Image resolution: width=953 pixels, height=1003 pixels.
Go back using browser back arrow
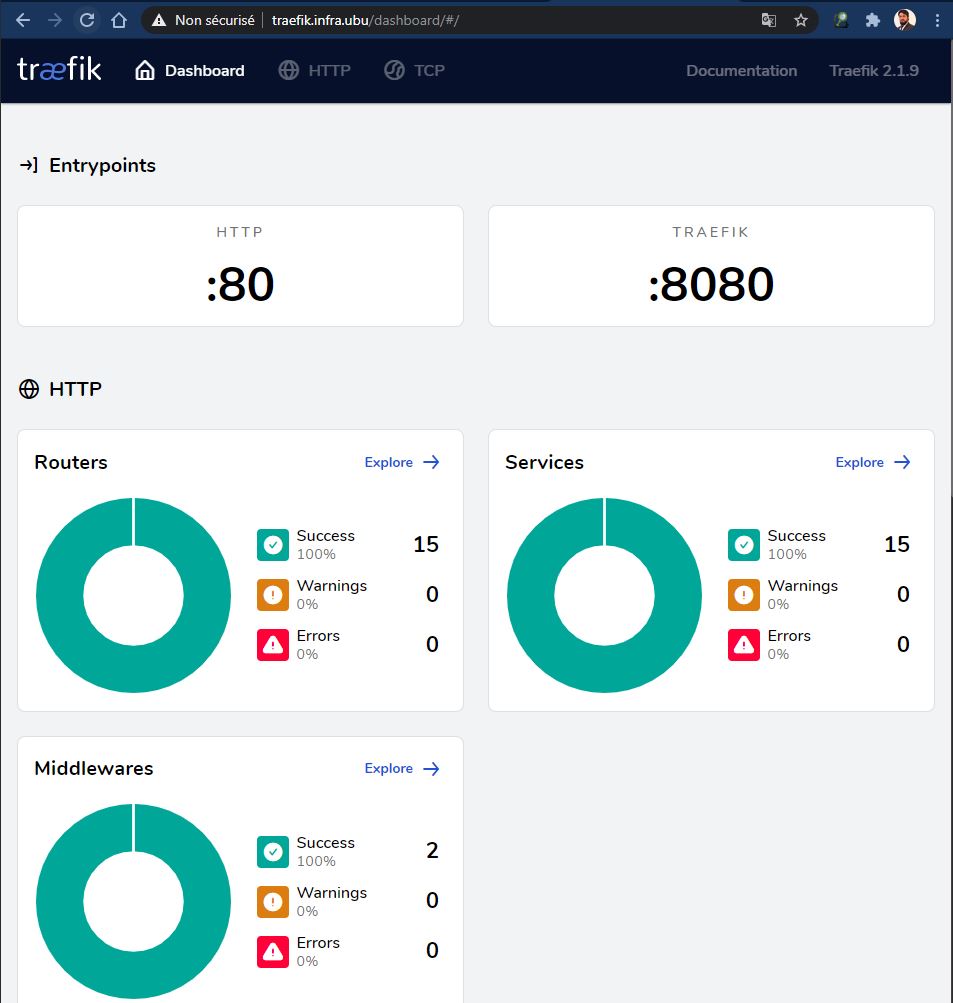tap(23, 20)
